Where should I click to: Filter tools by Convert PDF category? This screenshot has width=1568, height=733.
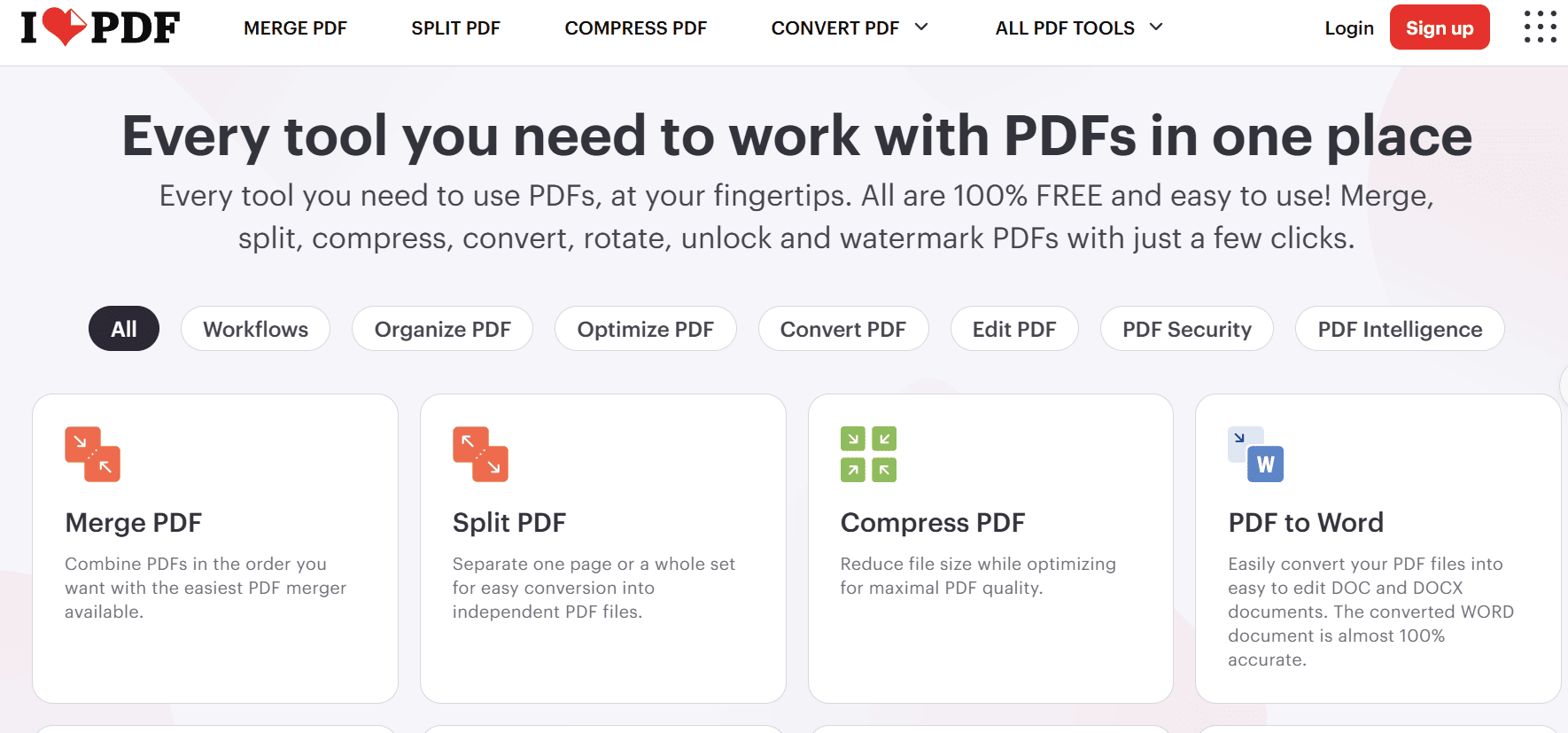coord(843,329)
